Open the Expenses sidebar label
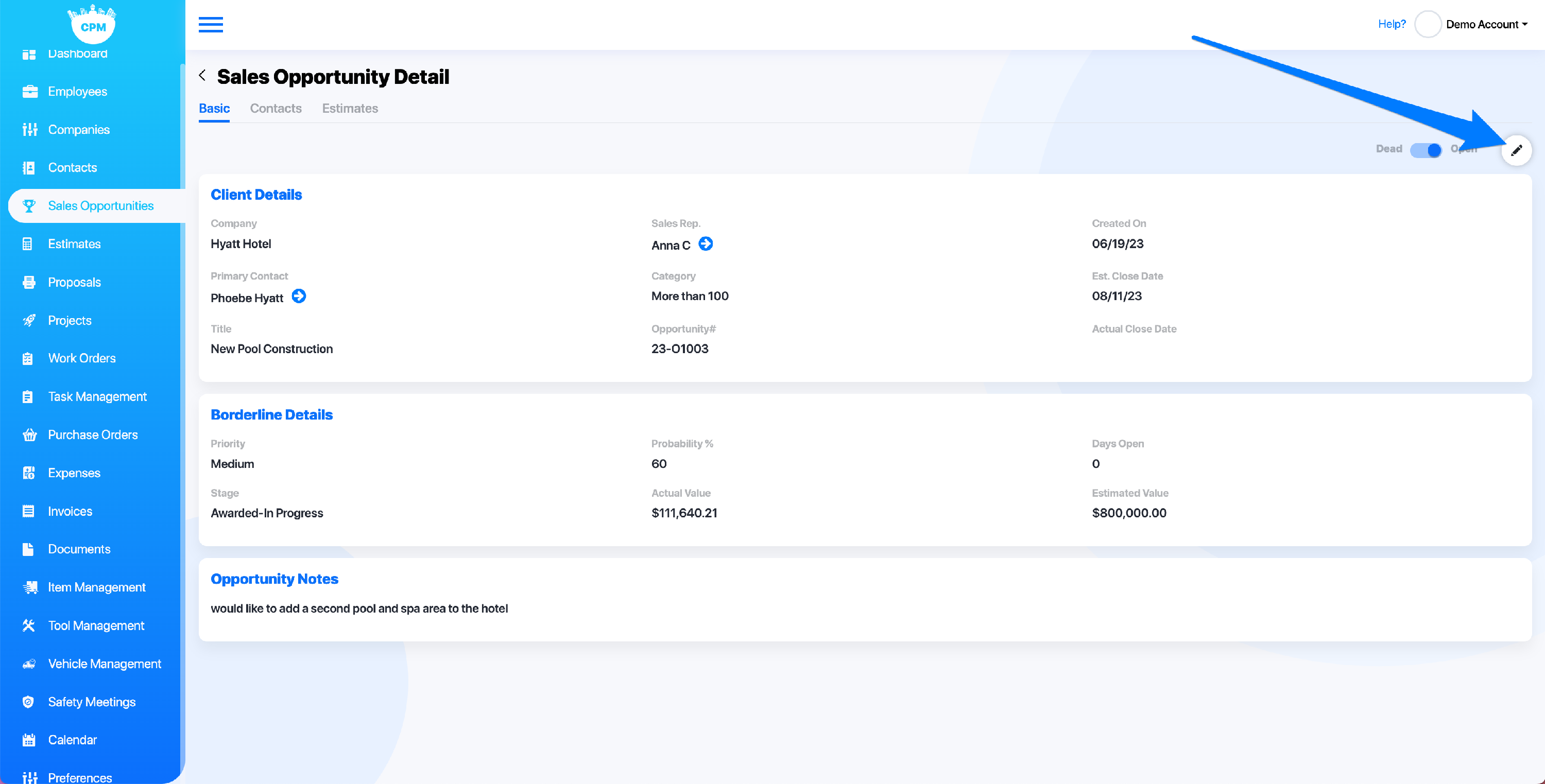This screenshot has height=784, width=1545. [x=74, y=473]
